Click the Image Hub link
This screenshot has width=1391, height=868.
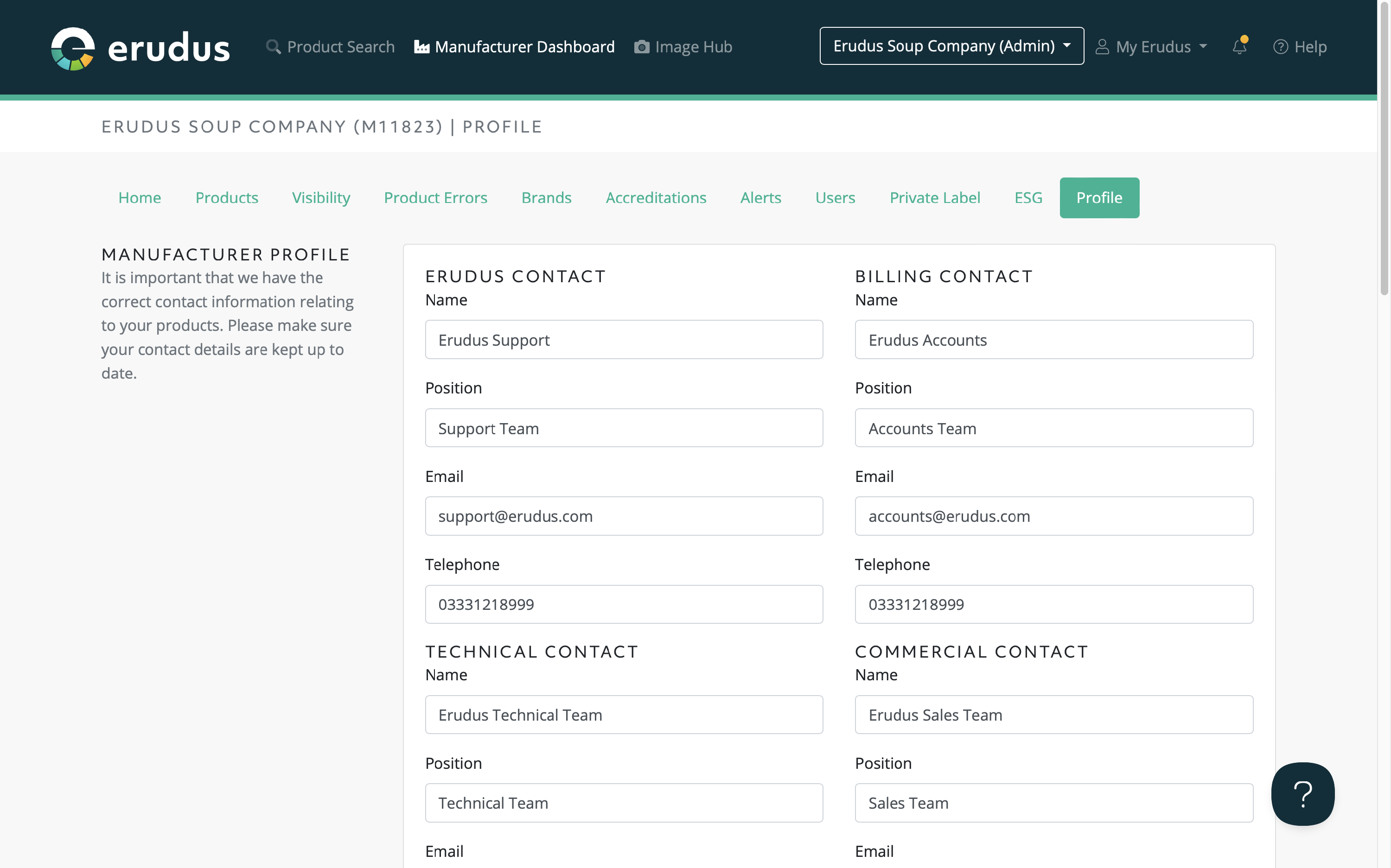tap(693, 46)
